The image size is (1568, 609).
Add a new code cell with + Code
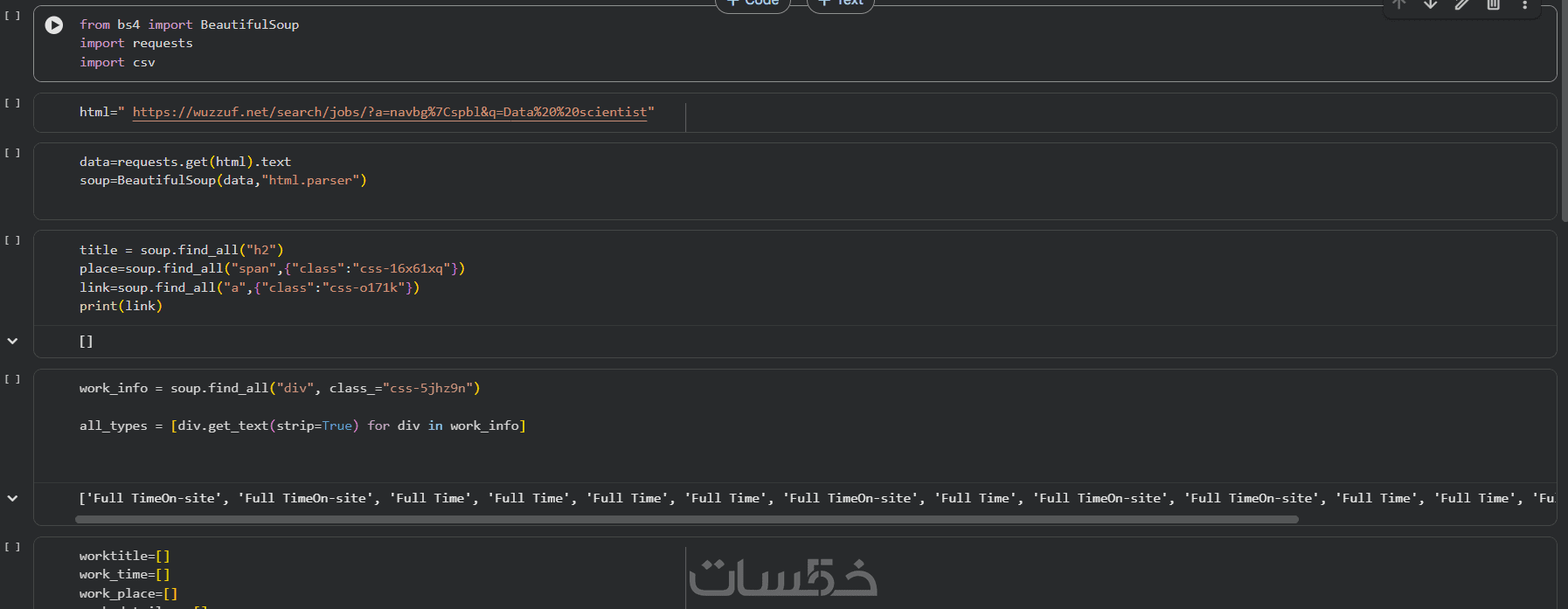753,3
